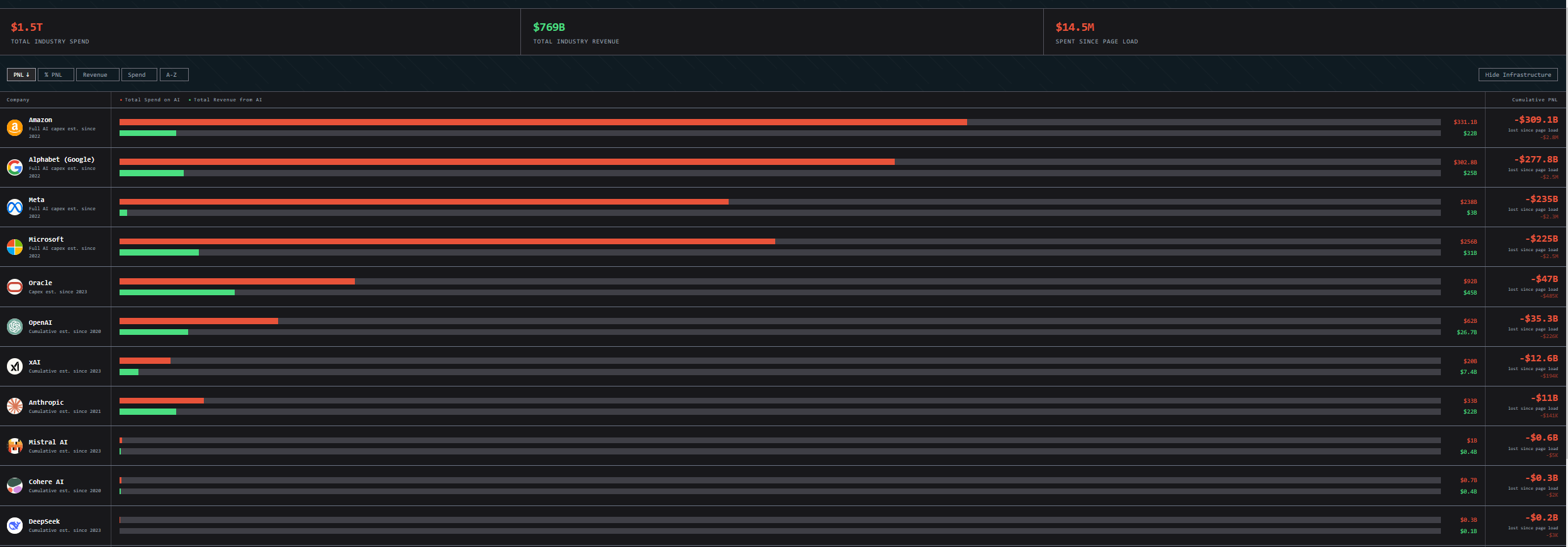Click the Microsoft four-color logo
Viewport: 1568px width, 547px height.
pyautogui.click(x=14, y=247)
